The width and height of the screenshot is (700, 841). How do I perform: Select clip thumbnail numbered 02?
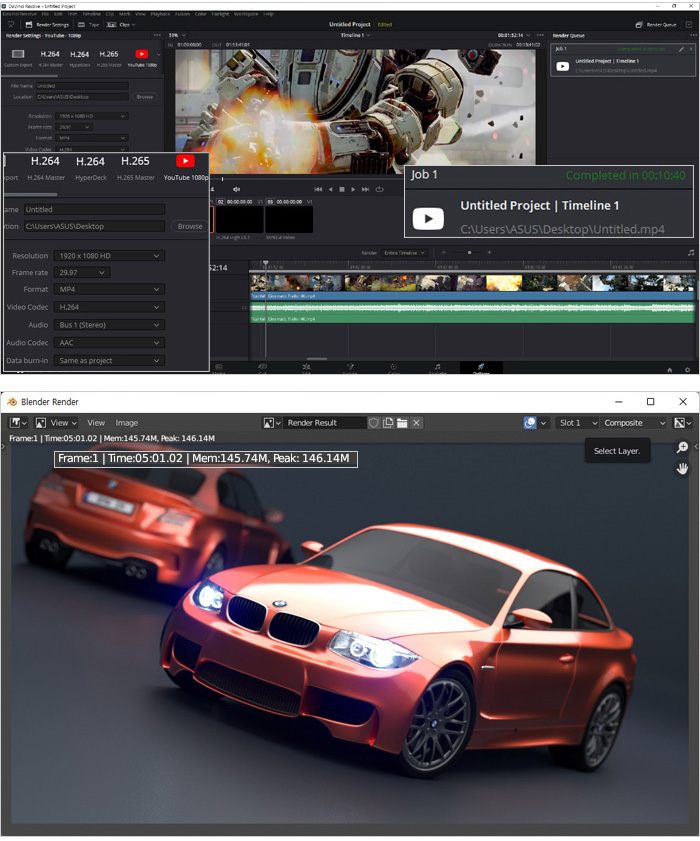pyautogui.click(x=239, y=219)
